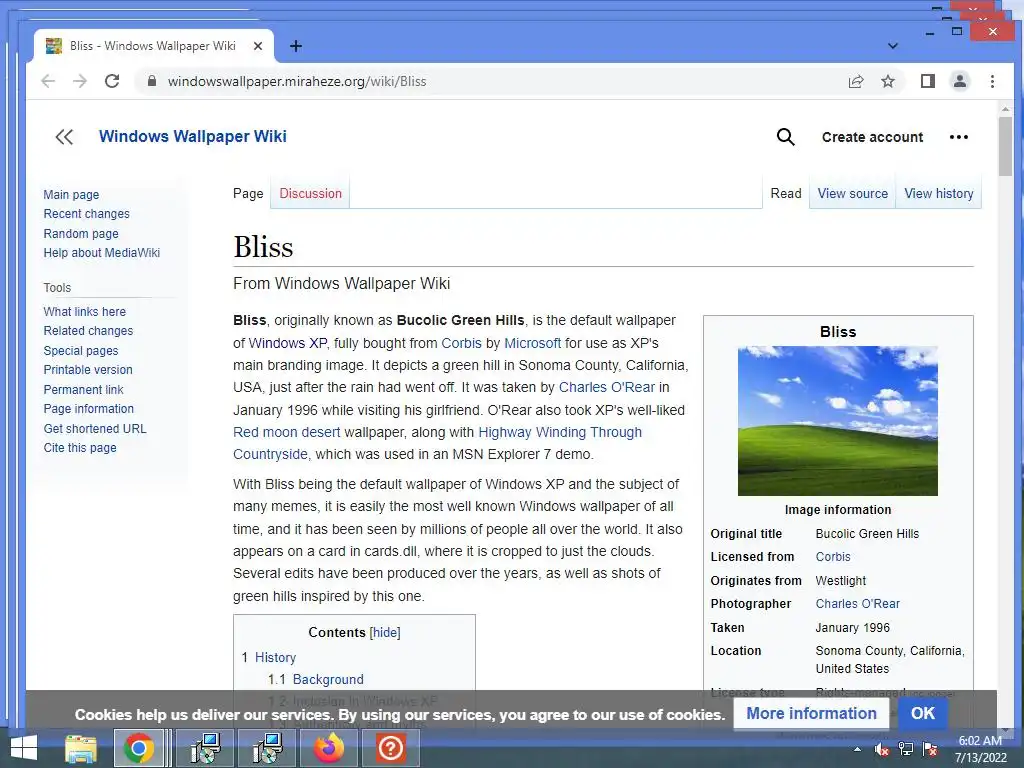Open Charles O'Rear link in infobox
This screenshot has width=1024, height=768.
point(857,604)
